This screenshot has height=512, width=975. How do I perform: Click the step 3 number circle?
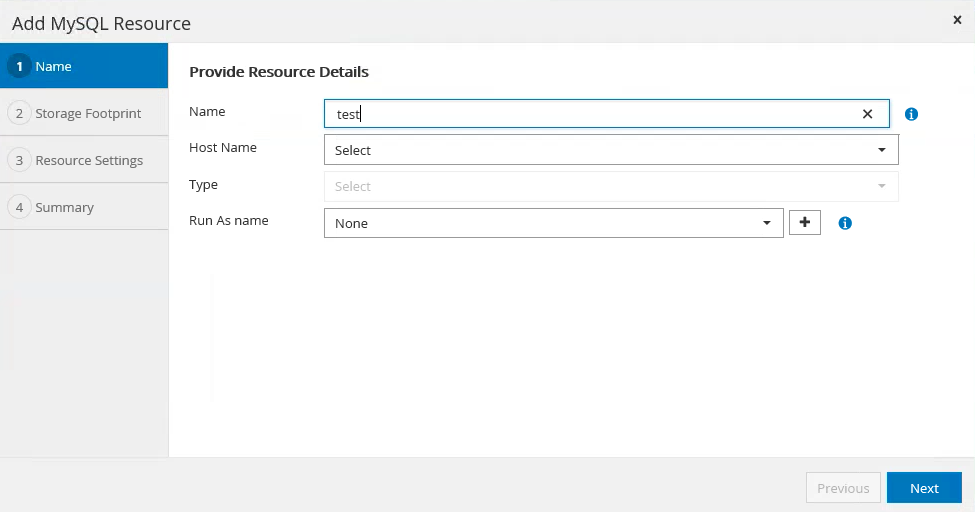click(19, 160)
